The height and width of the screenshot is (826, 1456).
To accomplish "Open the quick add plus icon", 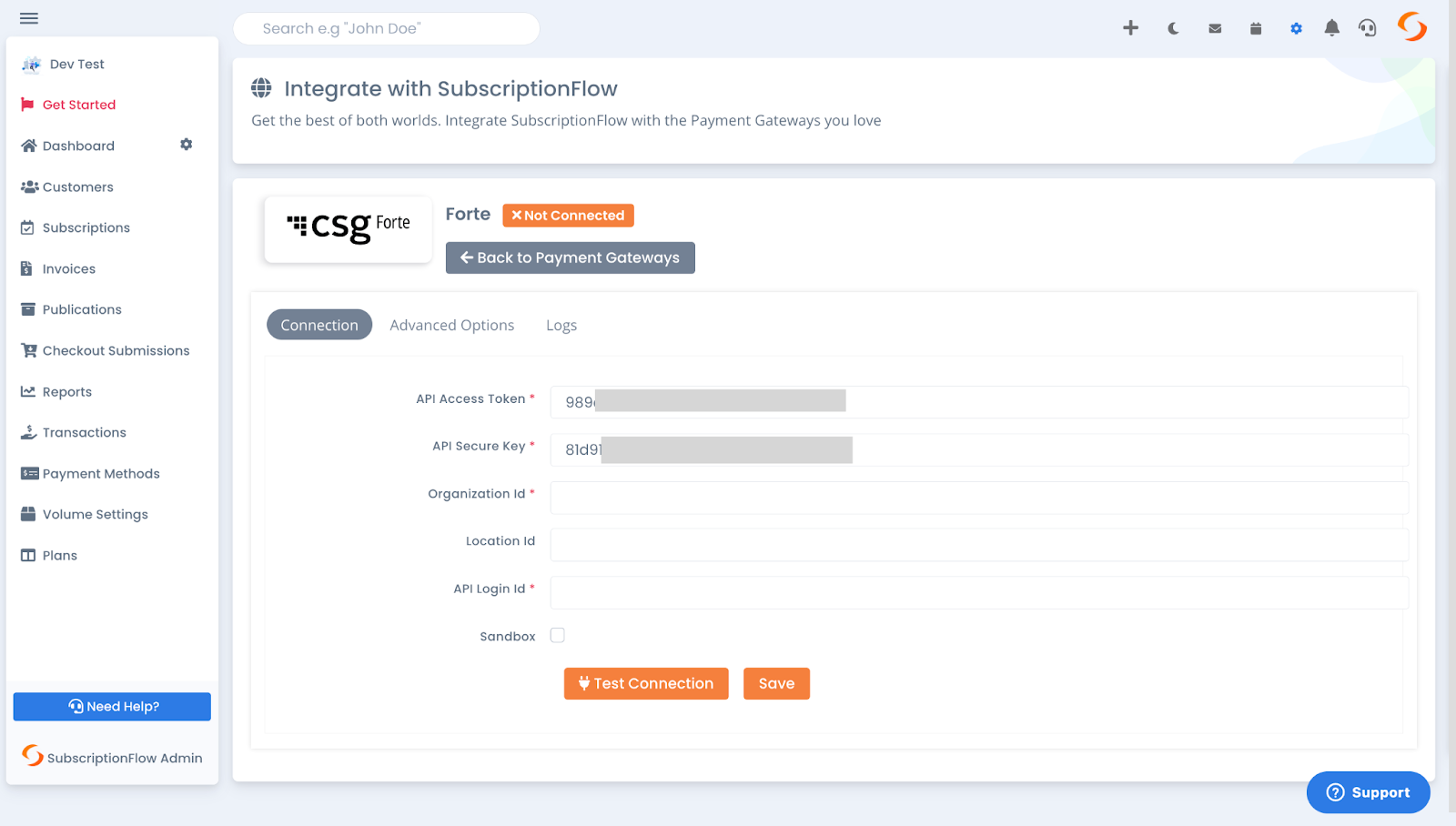I will [x=1130, y=28].
